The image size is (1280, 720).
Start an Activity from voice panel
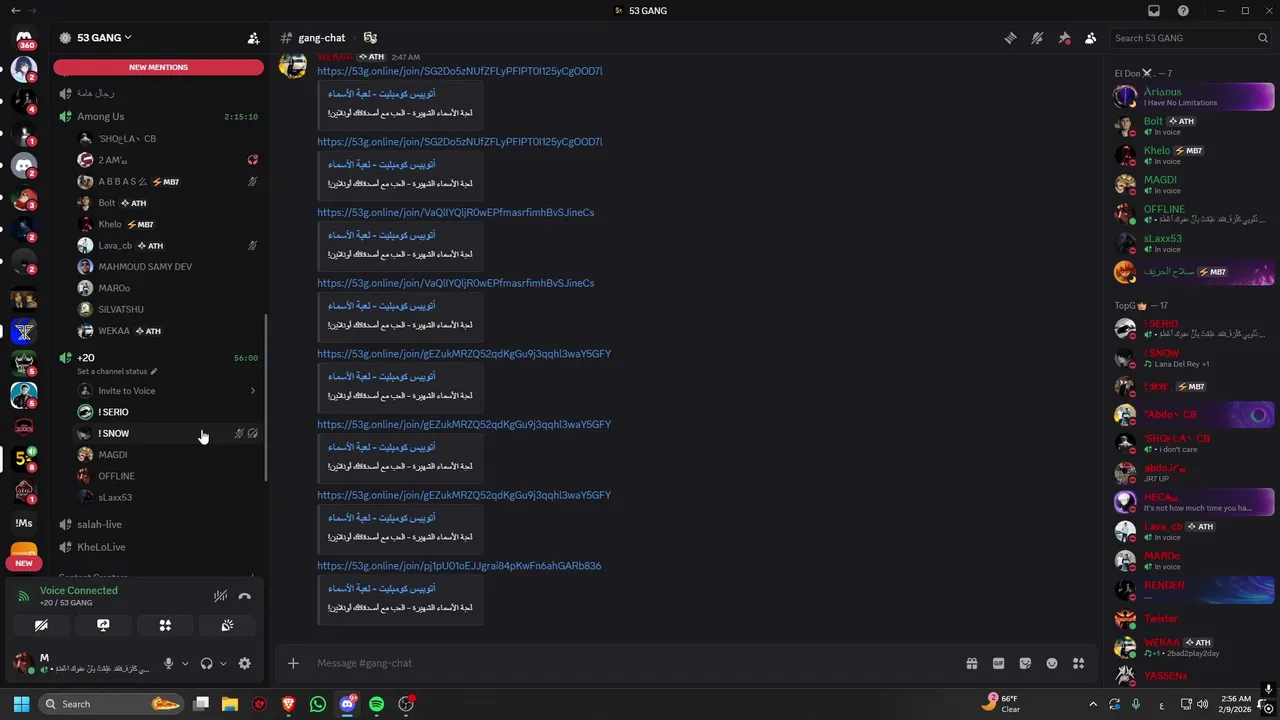[165, 625]
